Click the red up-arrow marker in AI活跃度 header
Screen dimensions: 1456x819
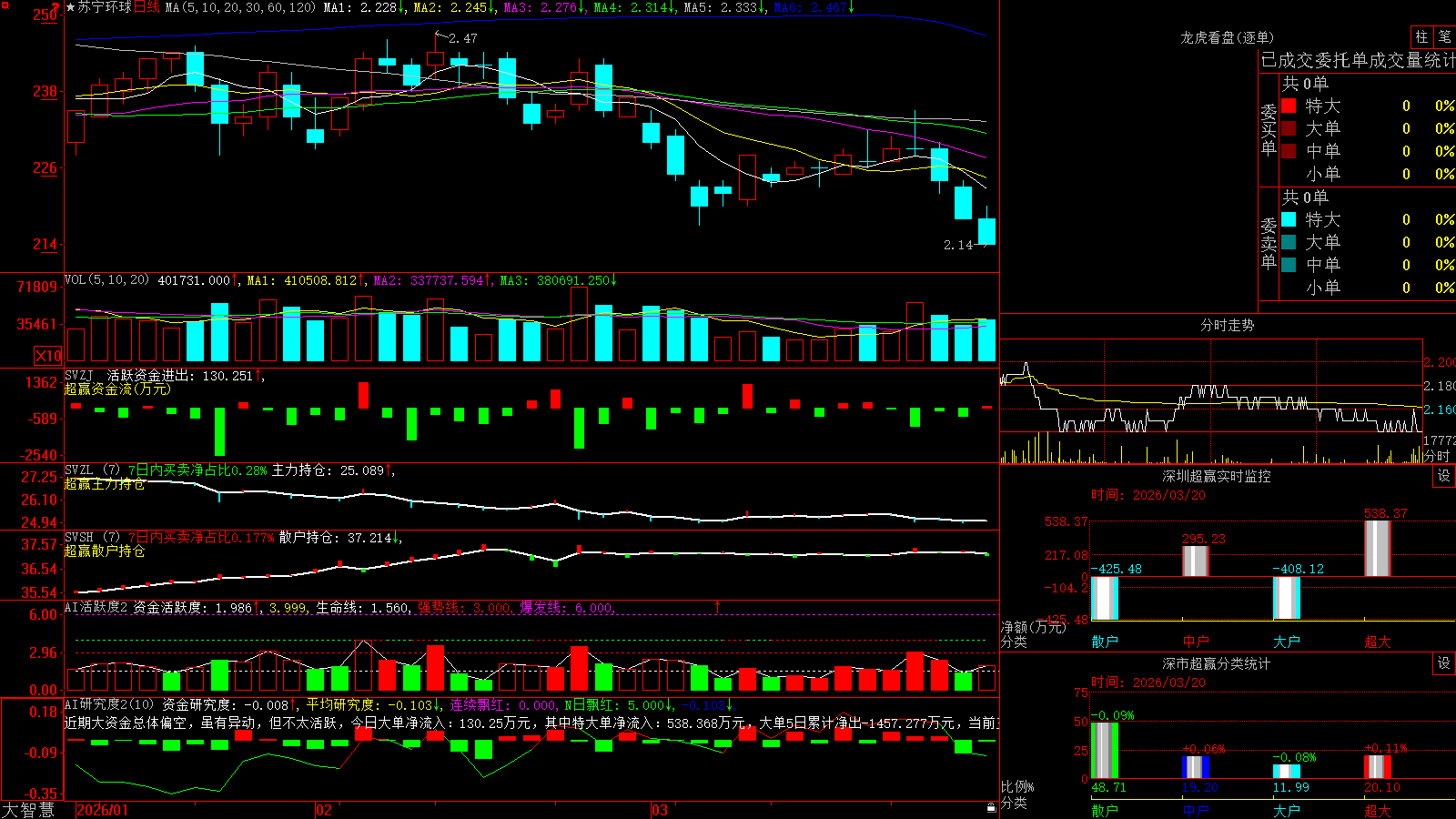(x=717, y=606)
